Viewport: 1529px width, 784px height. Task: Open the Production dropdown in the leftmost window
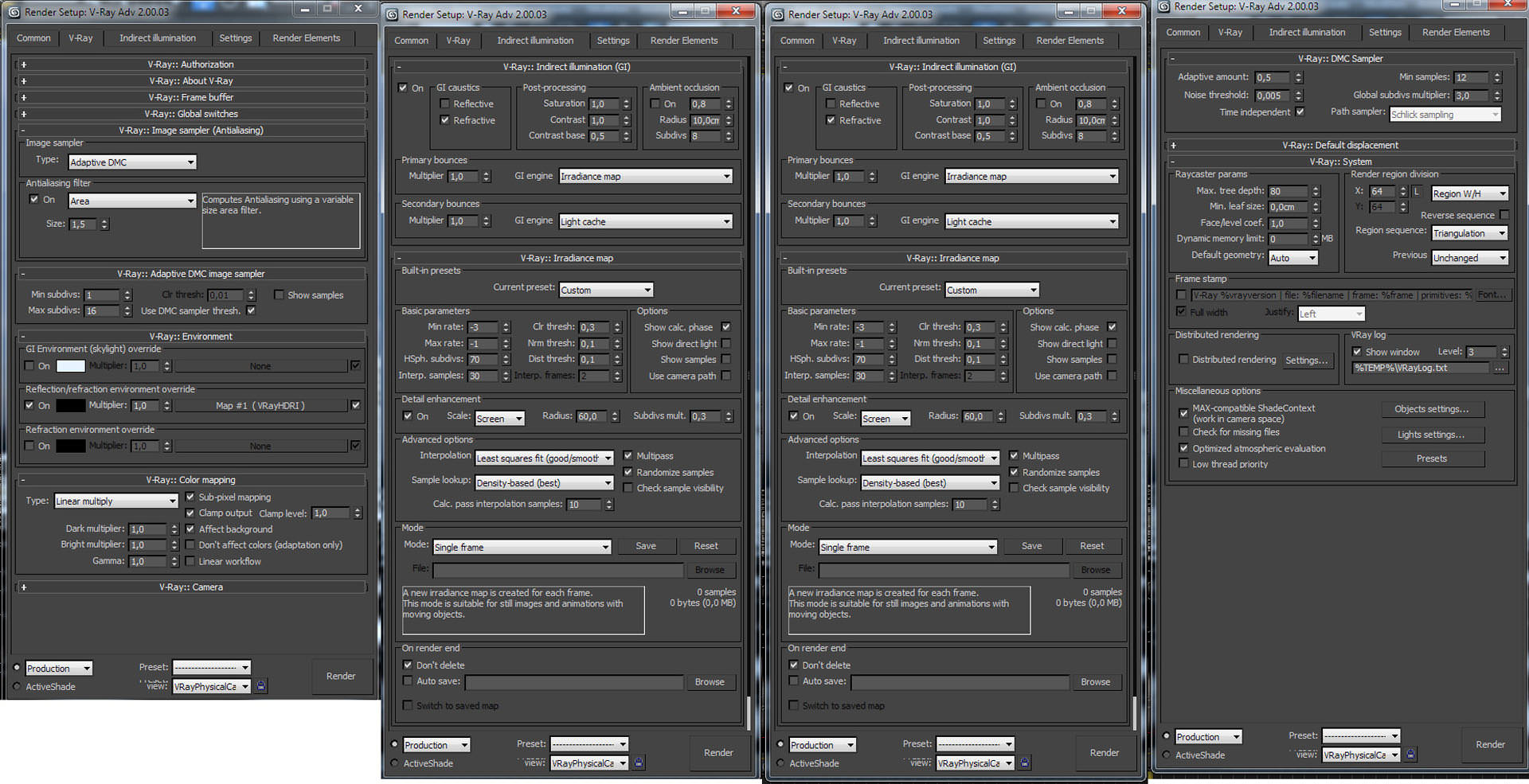tap(59, 669)
